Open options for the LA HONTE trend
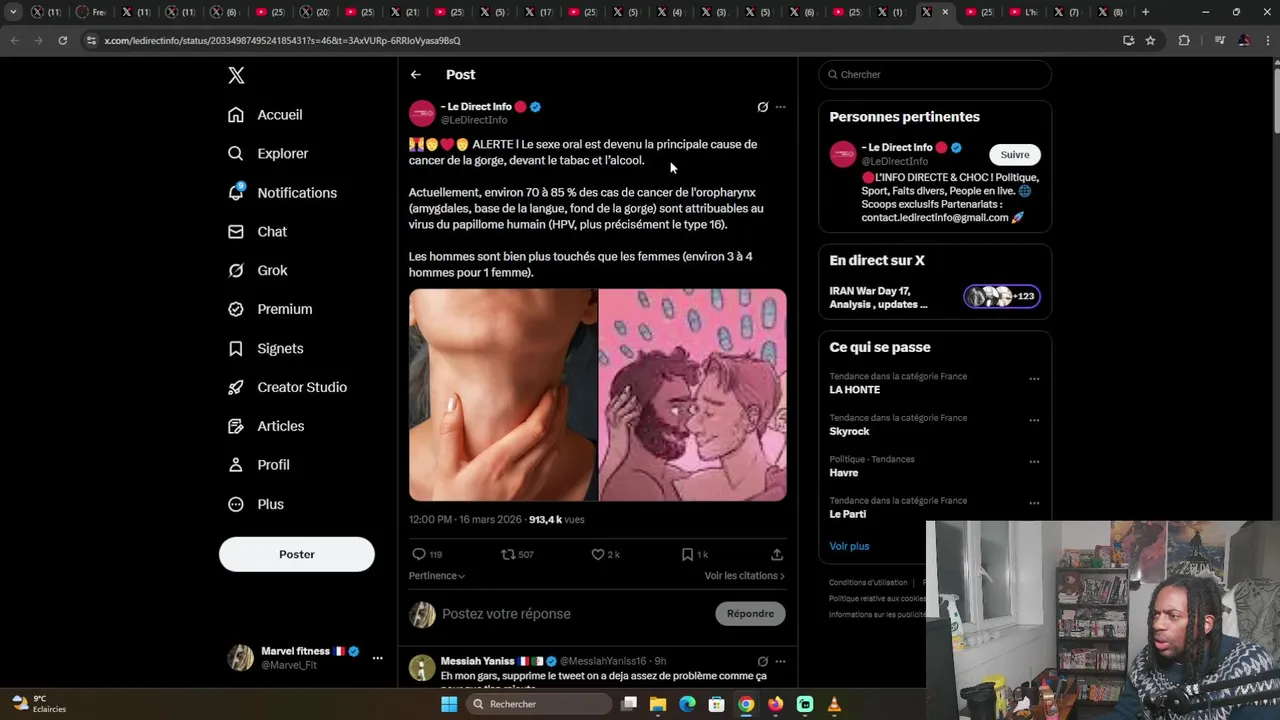The image size is (1280, 720). (1034, 379)
